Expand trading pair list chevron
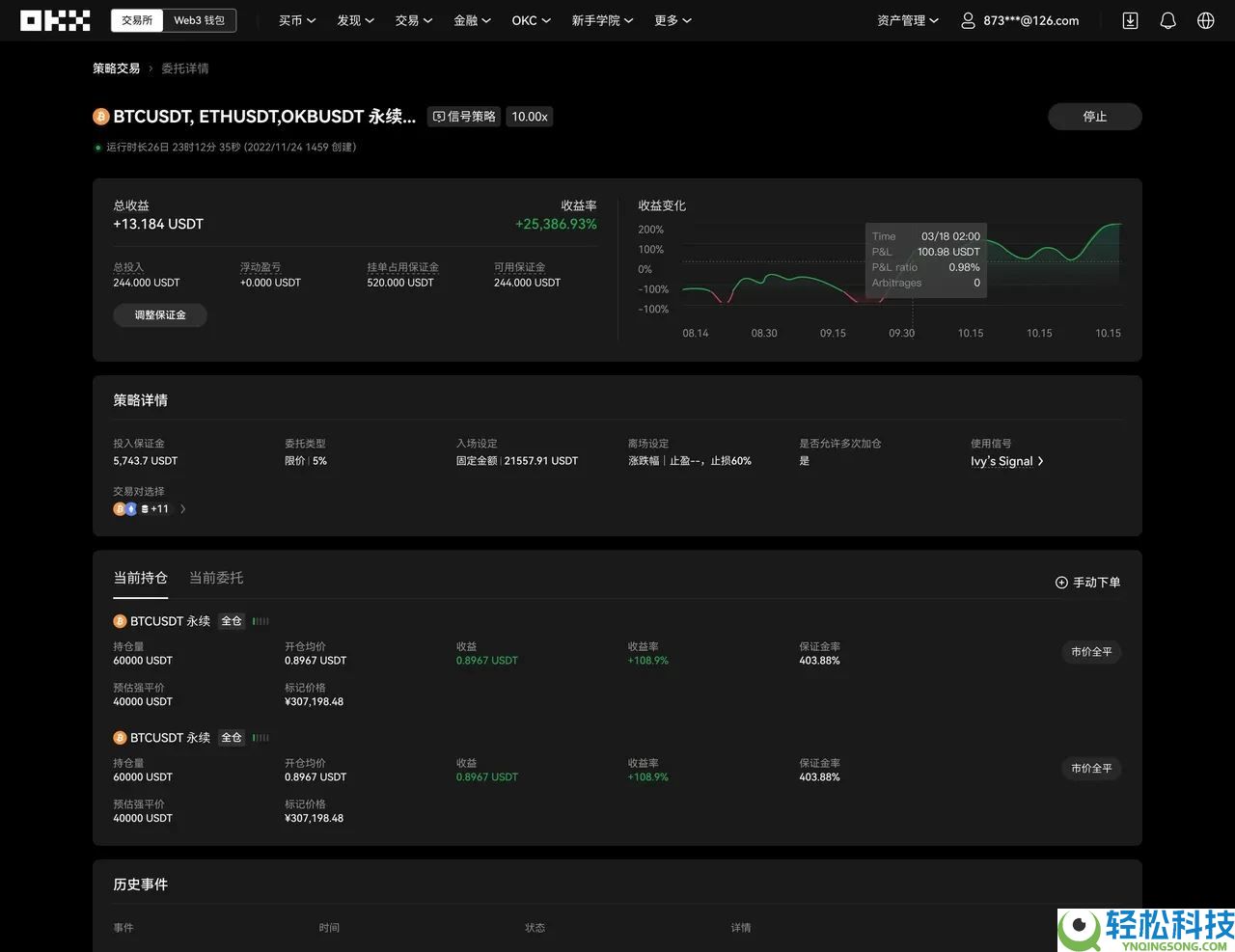The height and width of the screenshot is (952, 1235). pyautogui.click(x=183, y=509)
